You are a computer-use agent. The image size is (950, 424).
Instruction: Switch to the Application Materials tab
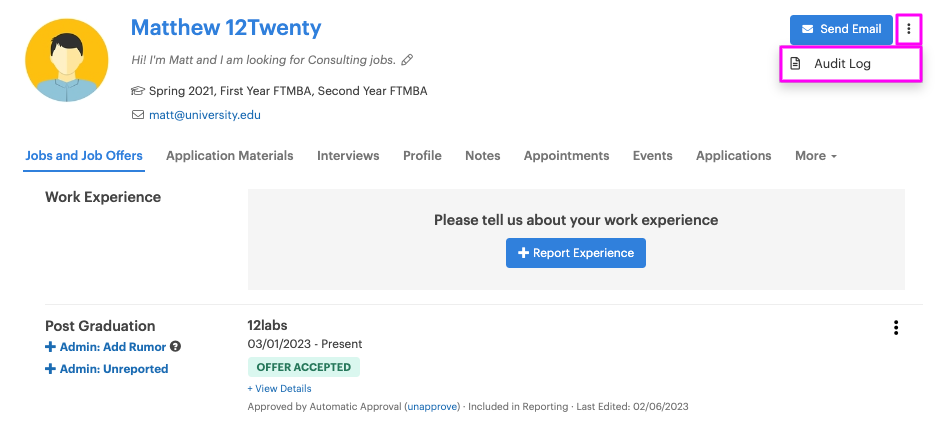tap(230, 156)
